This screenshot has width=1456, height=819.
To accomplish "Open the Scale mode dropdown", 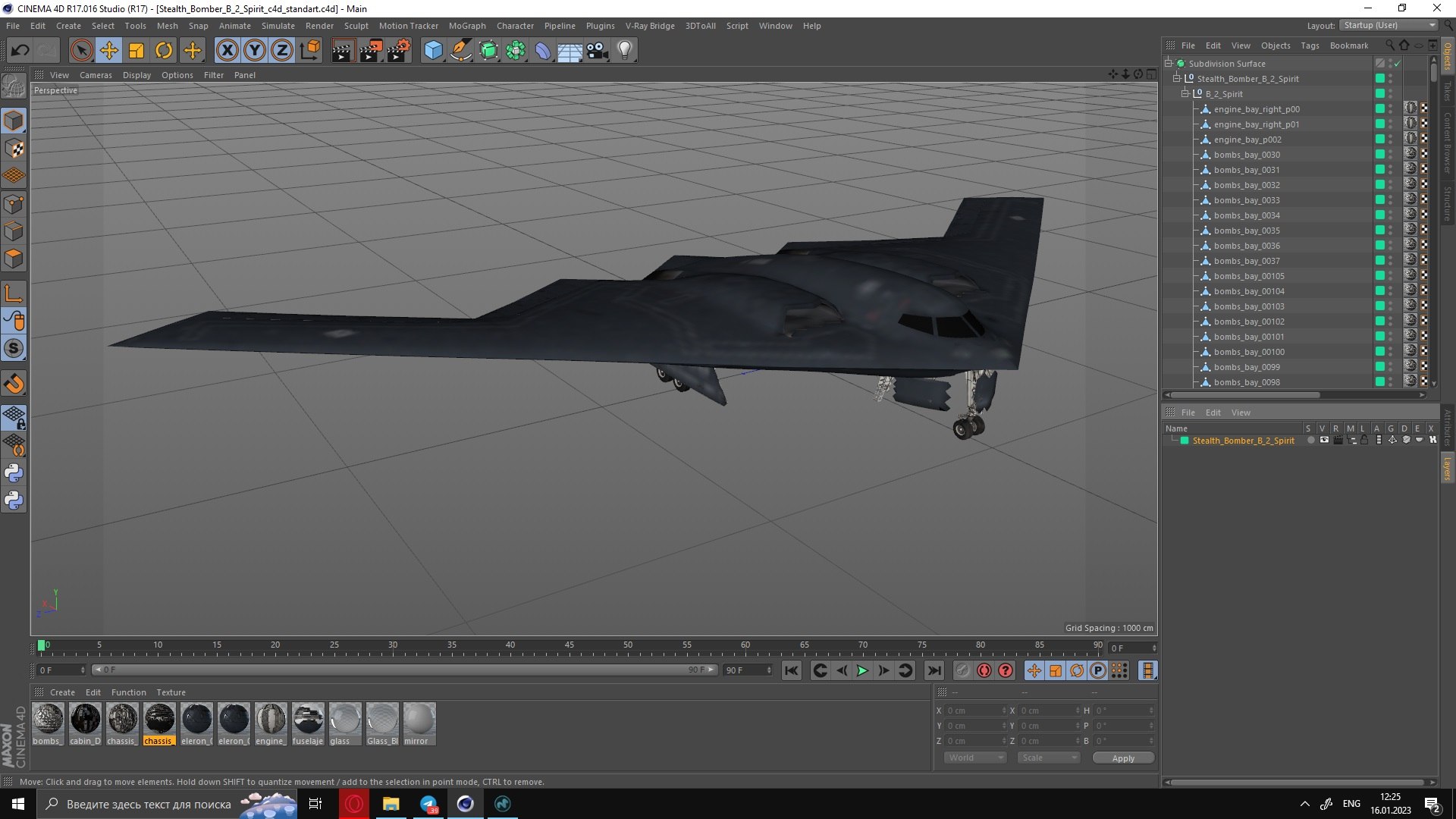I will tap(1048, 758).
